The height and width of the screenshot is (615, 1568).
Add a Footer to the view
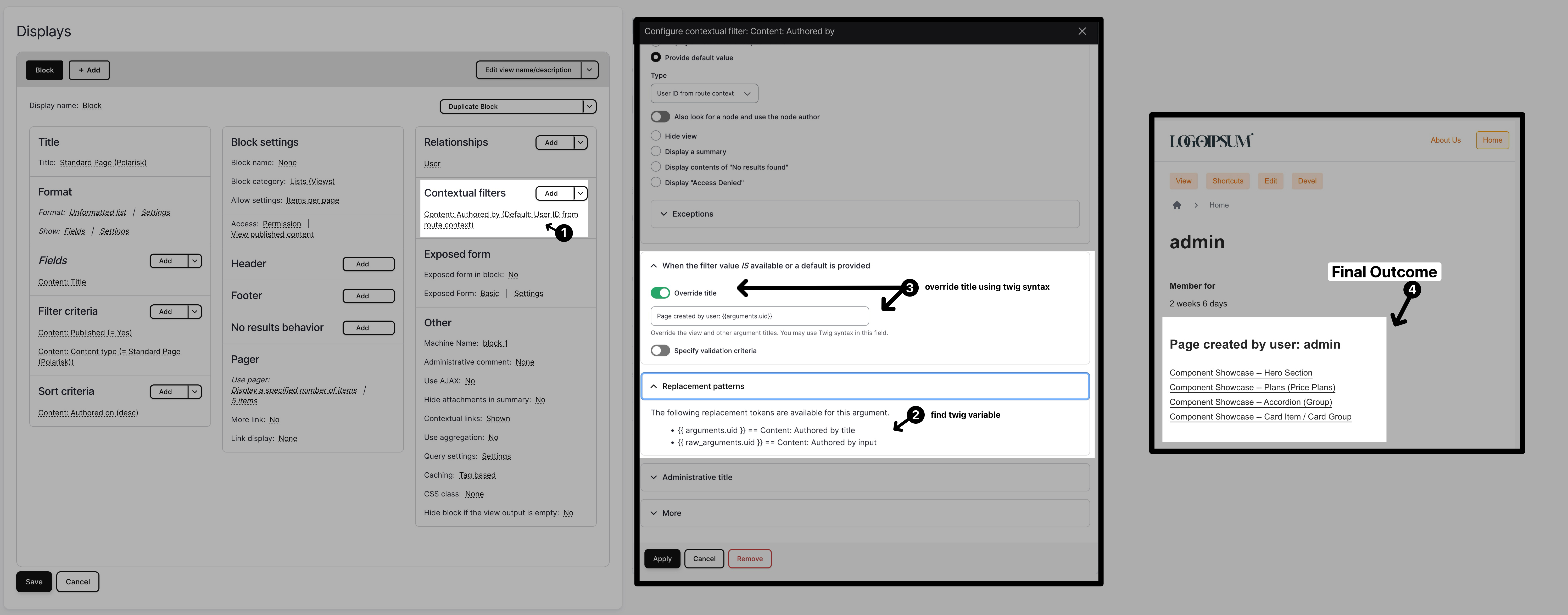point(368,296)
